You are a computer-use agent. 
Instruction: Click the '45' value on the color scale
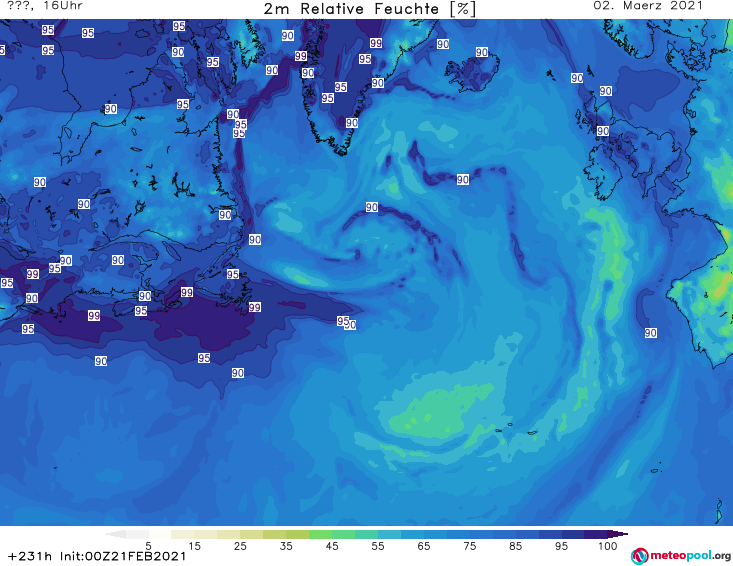[332, 546]
